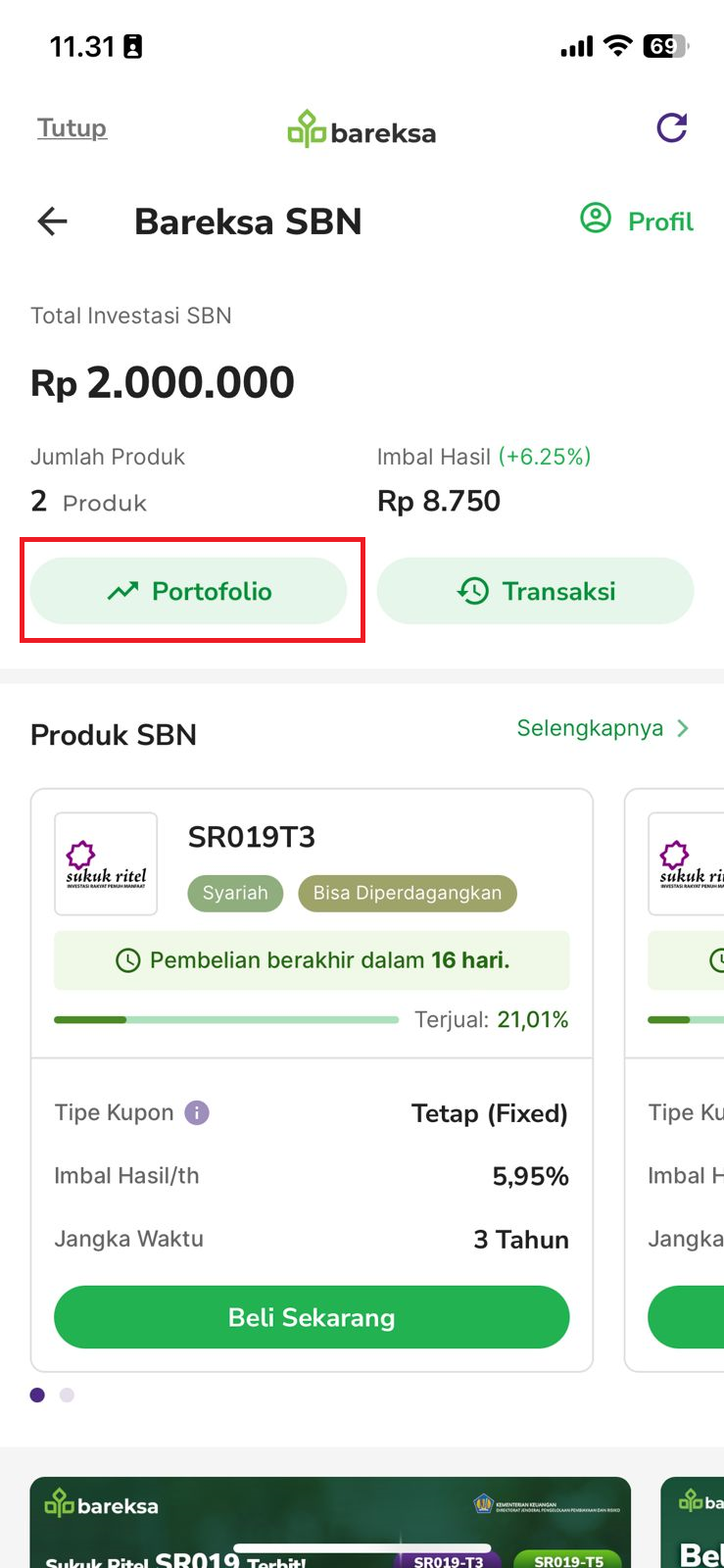Screen dimensions: 724x1568
Task: Tap the Wi-Fi status icon
Action: [x=617, y=46]
